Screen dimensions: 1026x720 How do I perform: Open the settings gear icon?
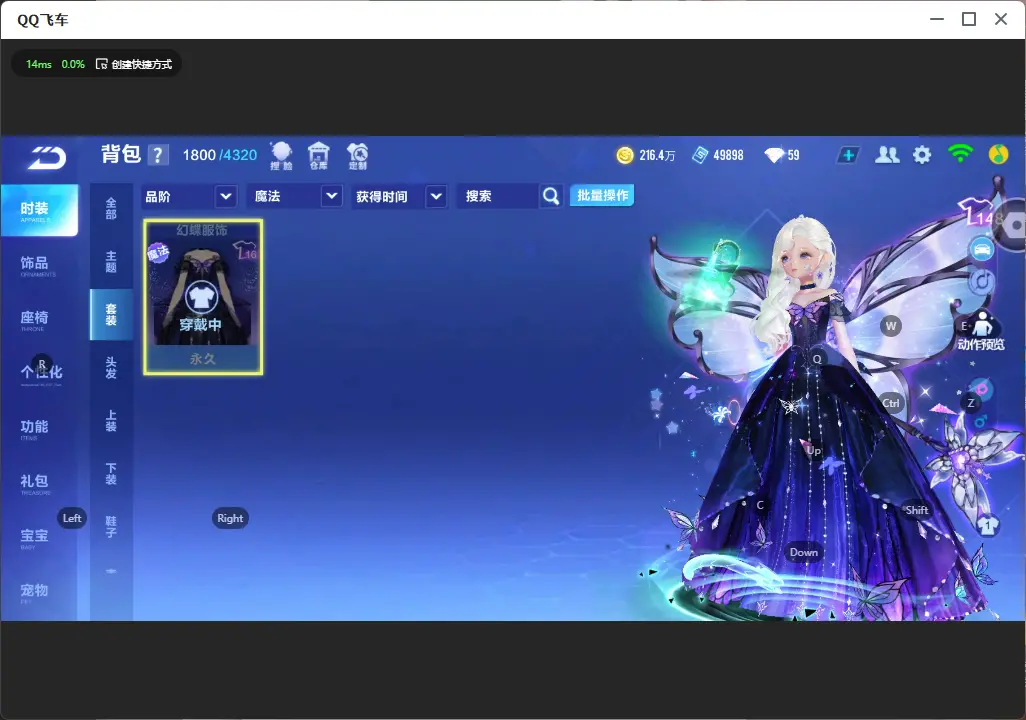[922, 155]
